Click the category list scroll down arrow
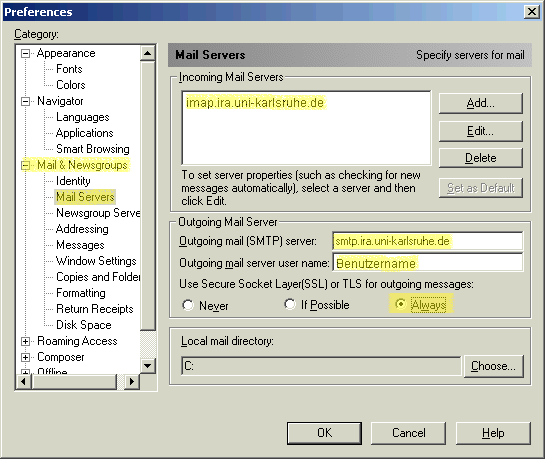Screen dimensions: 545x459 (x=148, y=366)
